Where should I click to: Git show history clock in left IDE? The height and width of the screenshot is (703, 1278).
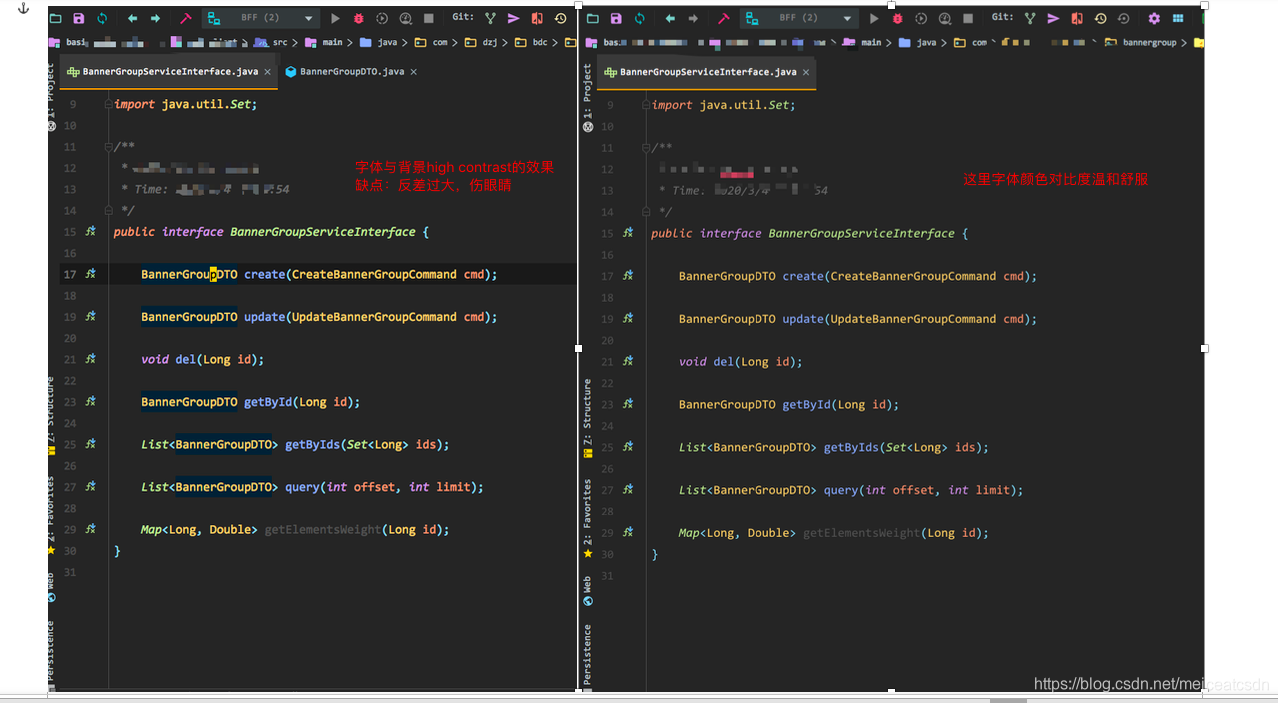(560, 18)
